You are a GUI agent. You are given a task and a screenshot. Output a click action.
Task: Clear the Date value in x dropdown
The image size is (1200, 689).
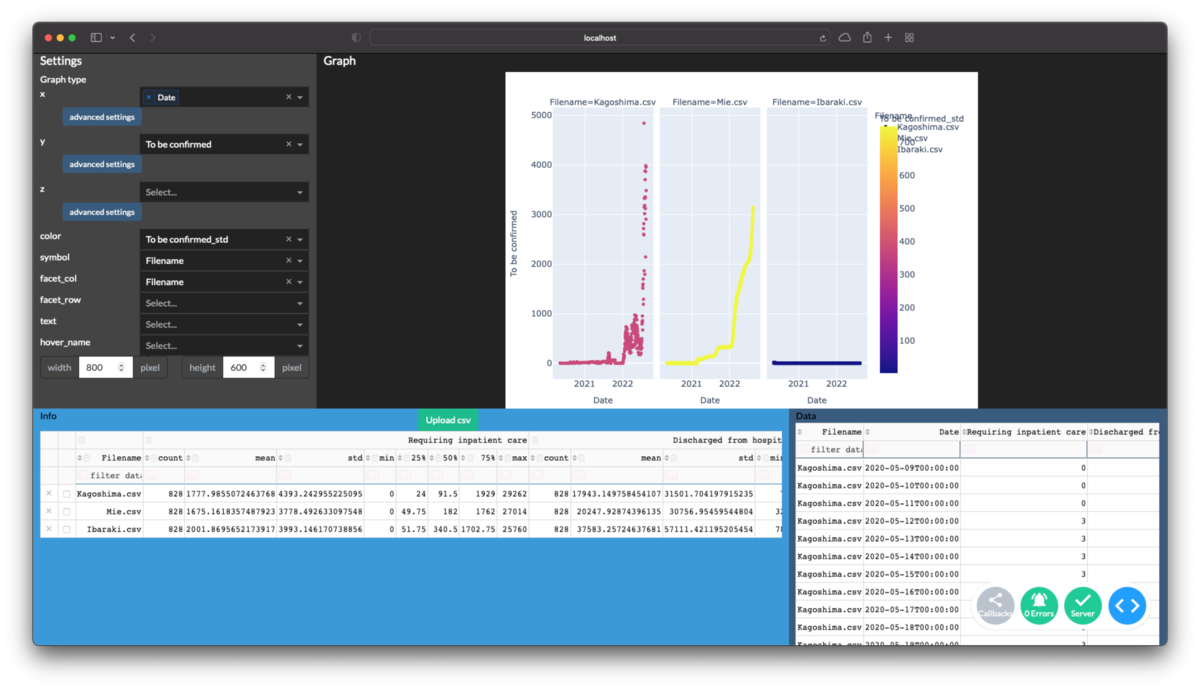pyautogui.click(x=149, y=97)
